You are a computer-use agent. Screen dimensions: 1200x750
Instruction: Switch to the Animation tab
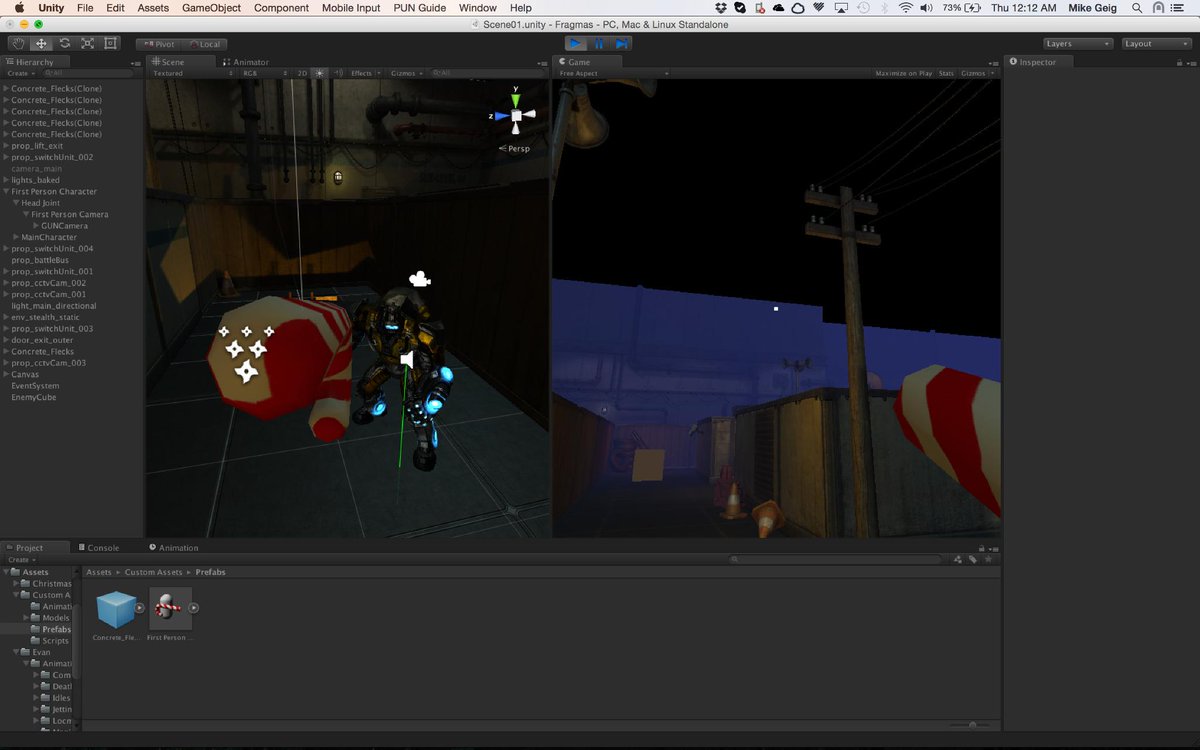pyautogui.click(x=174, y=548)
